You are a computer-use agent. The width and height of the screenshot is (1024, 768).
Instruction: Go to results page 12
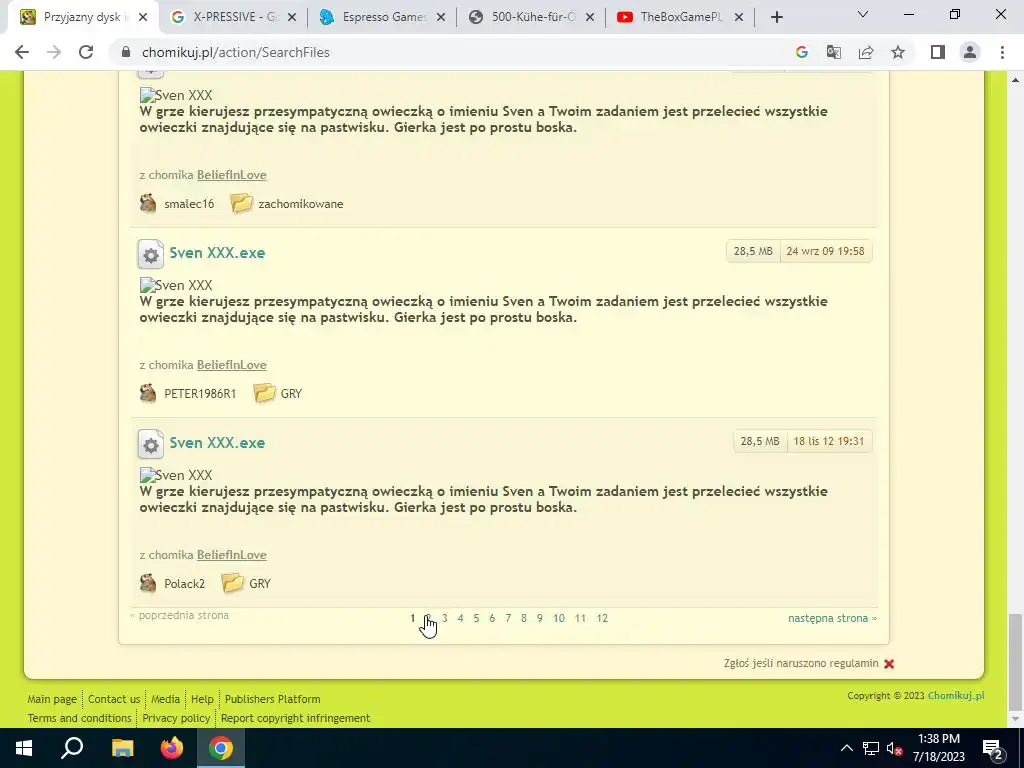[x=602, y=618]
